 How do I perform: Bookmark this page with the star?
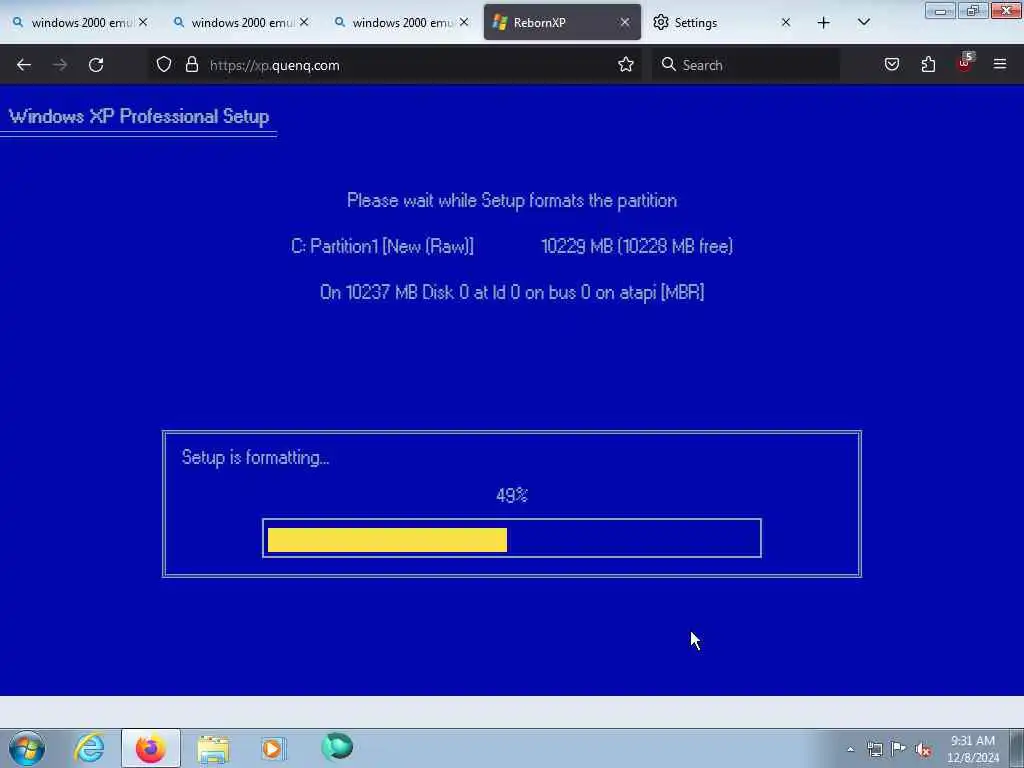coord(626,64)
